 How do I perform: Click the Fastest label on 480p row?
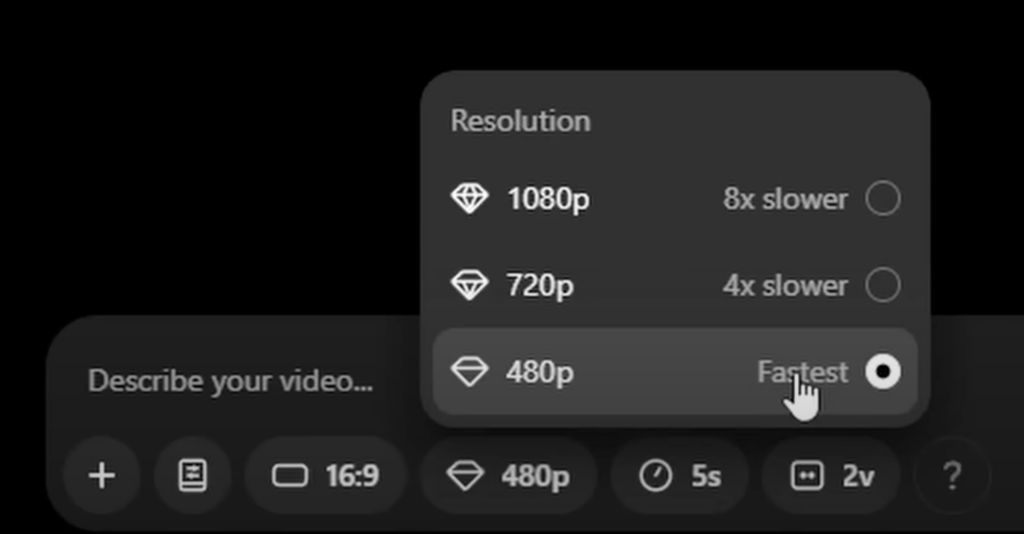(x=803, y=372)
